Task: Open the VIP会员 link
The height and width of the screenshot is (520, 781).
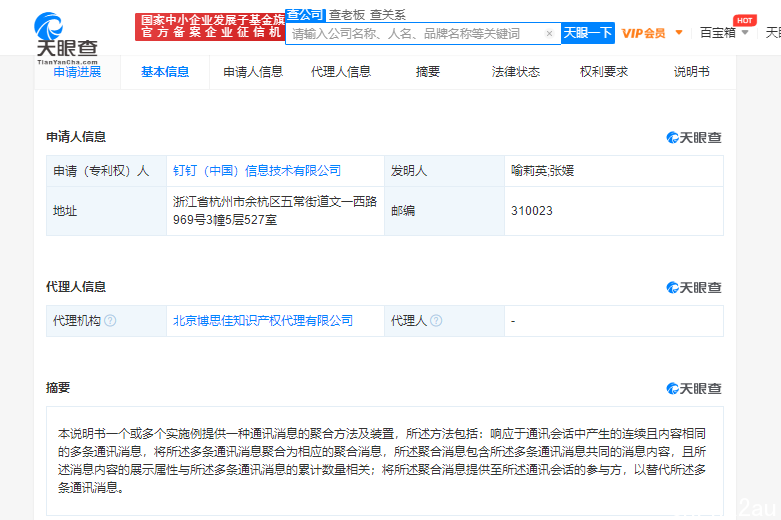Action: tap(644, 33)
